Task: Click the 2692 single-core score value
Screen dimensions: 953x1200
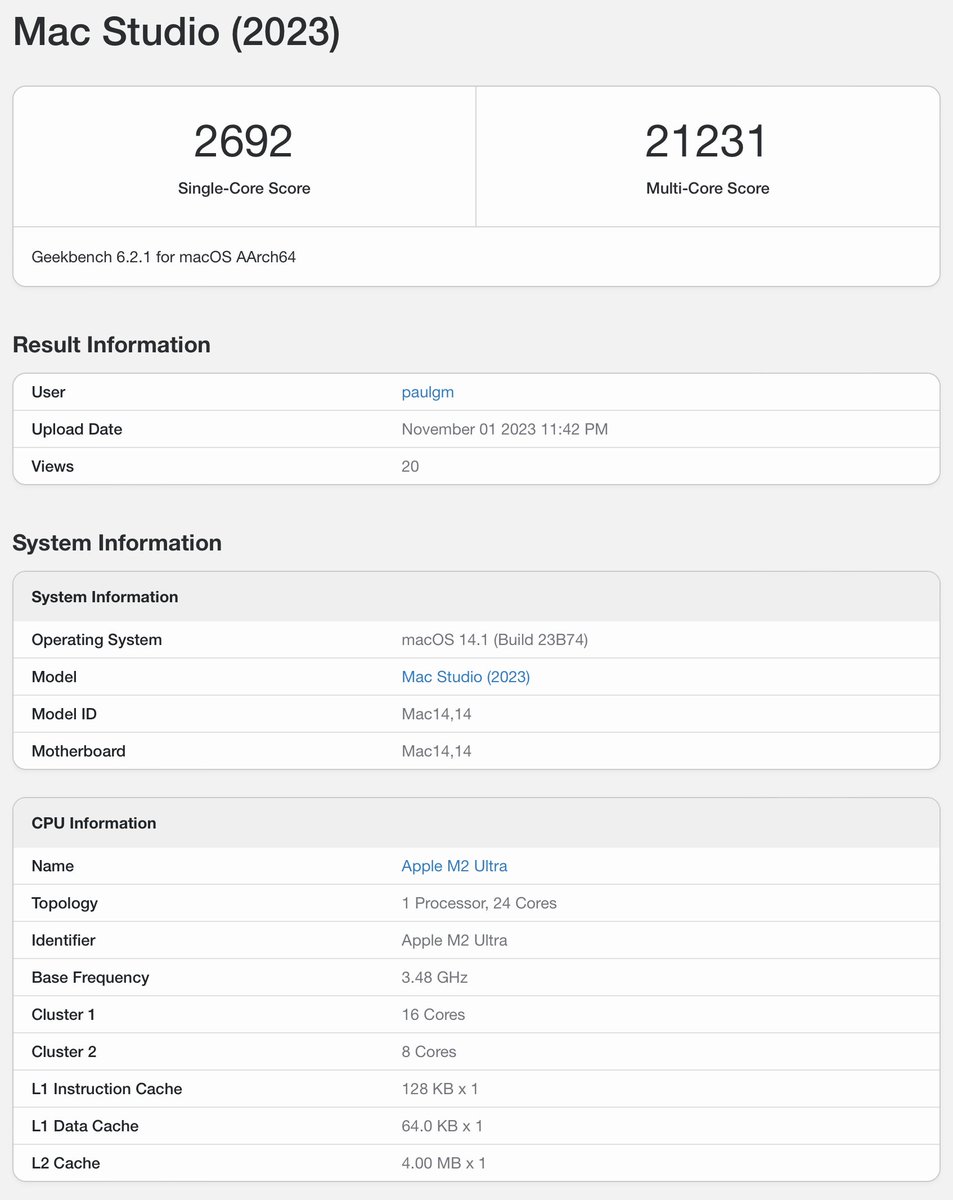Action: 243,141
